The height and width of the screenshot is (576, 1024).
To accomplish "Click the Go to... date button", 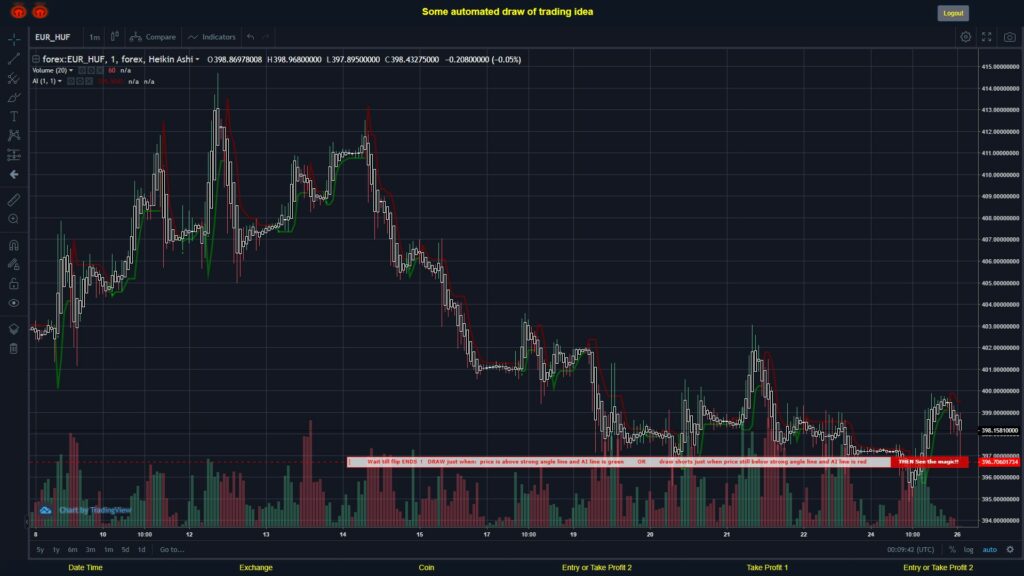I will (x=172, y=550).
